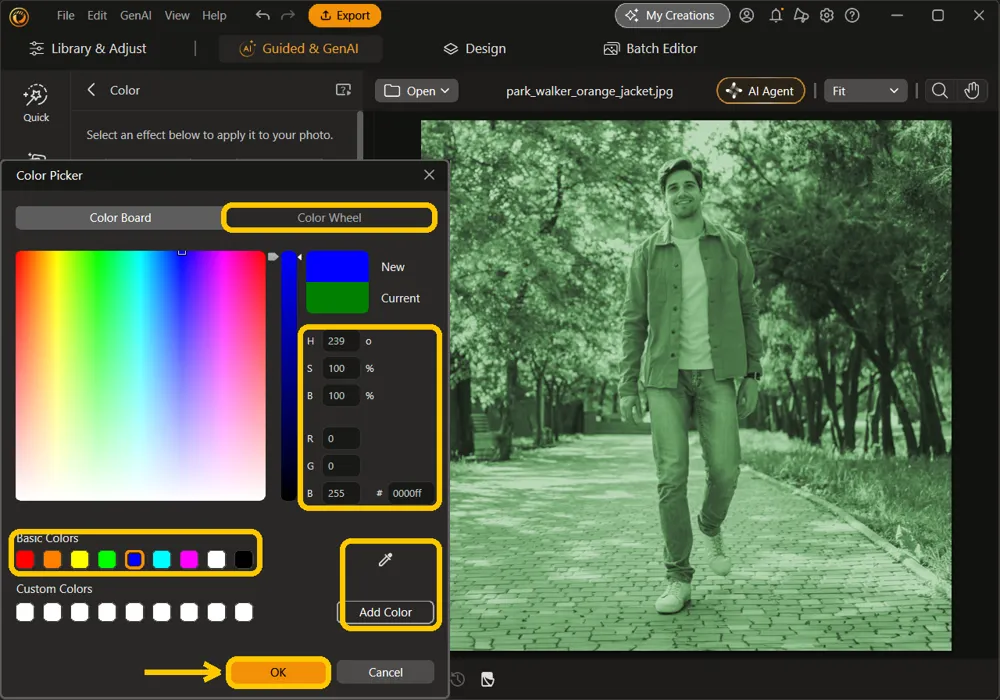Screen dimensions: 1000x700
Task: Select the orange basic color swatch
Action: [52, 559]
